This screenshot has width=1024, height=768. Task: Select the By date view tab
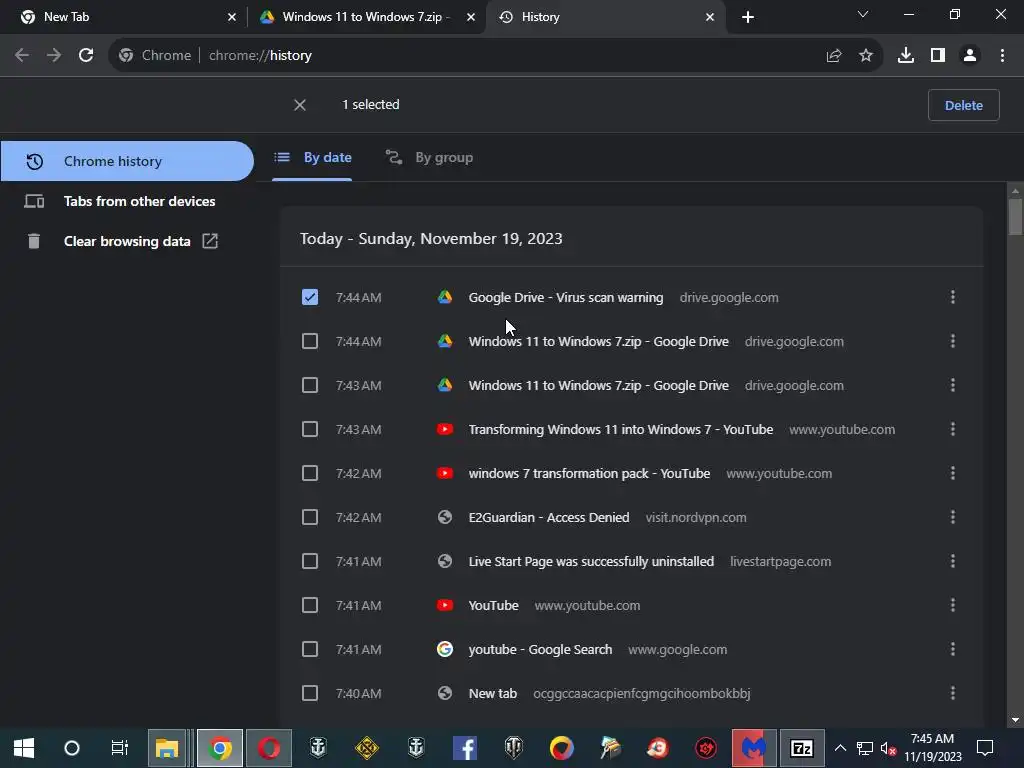[312, 157]
